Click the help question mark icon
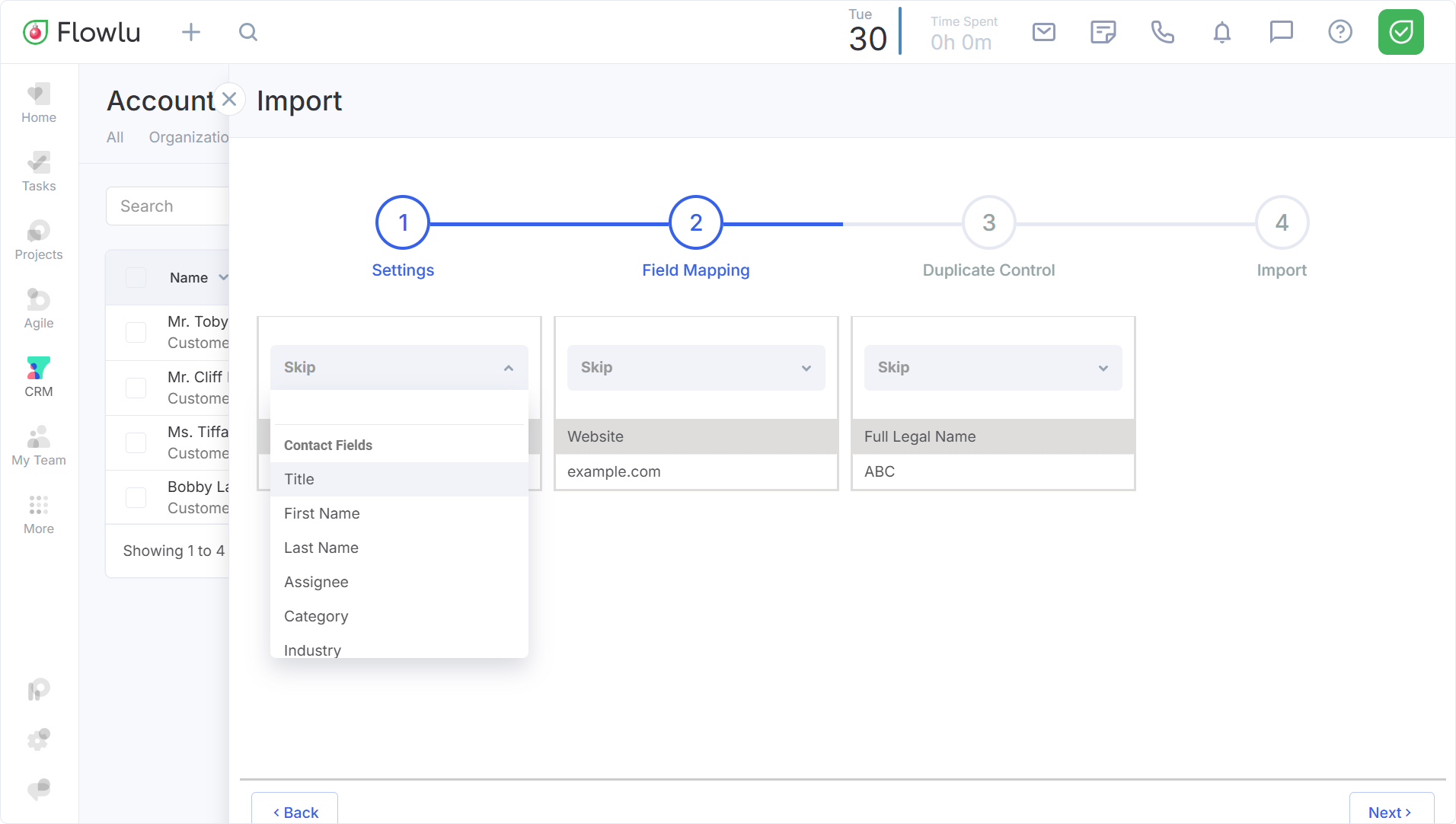Viewport: 1456px width, 824px height. (x=1339, y=32)
